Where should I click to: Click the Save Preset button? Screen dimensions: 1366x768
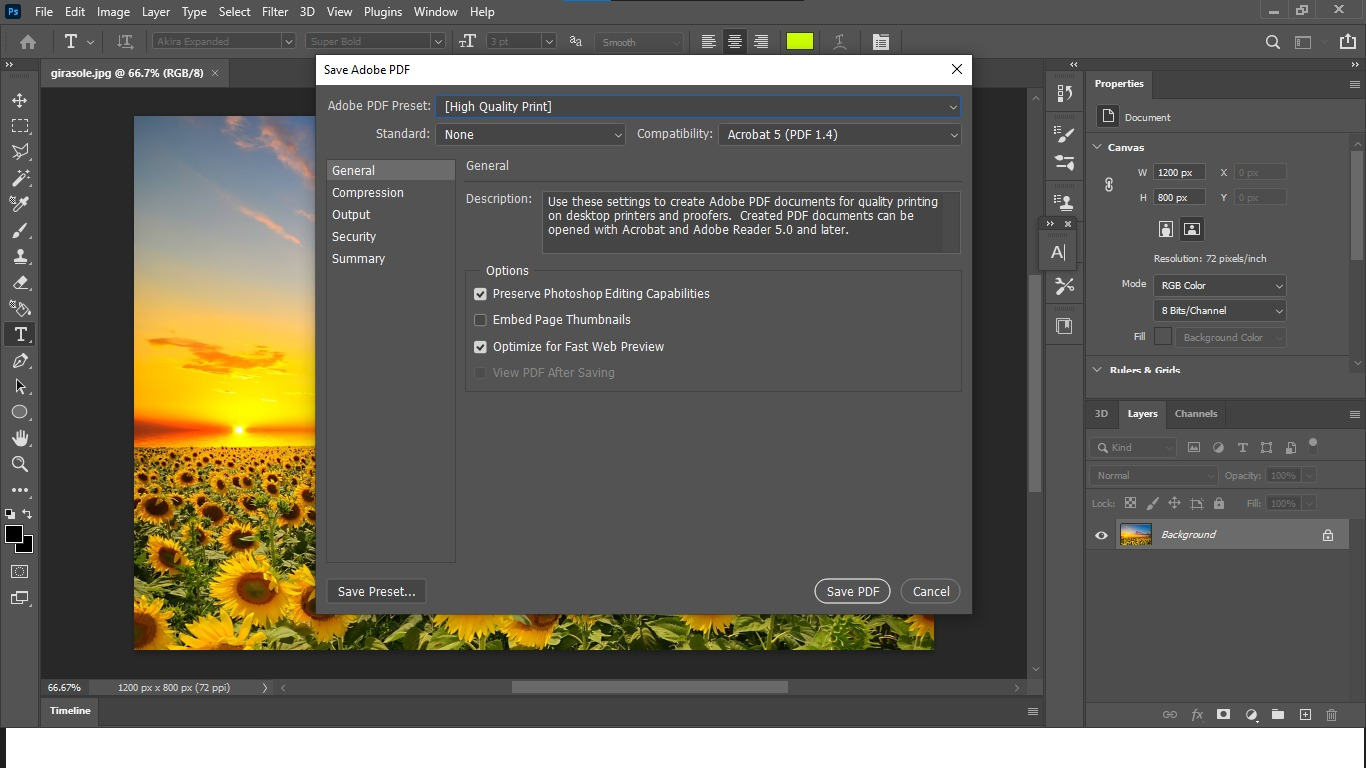pos(376,591)
